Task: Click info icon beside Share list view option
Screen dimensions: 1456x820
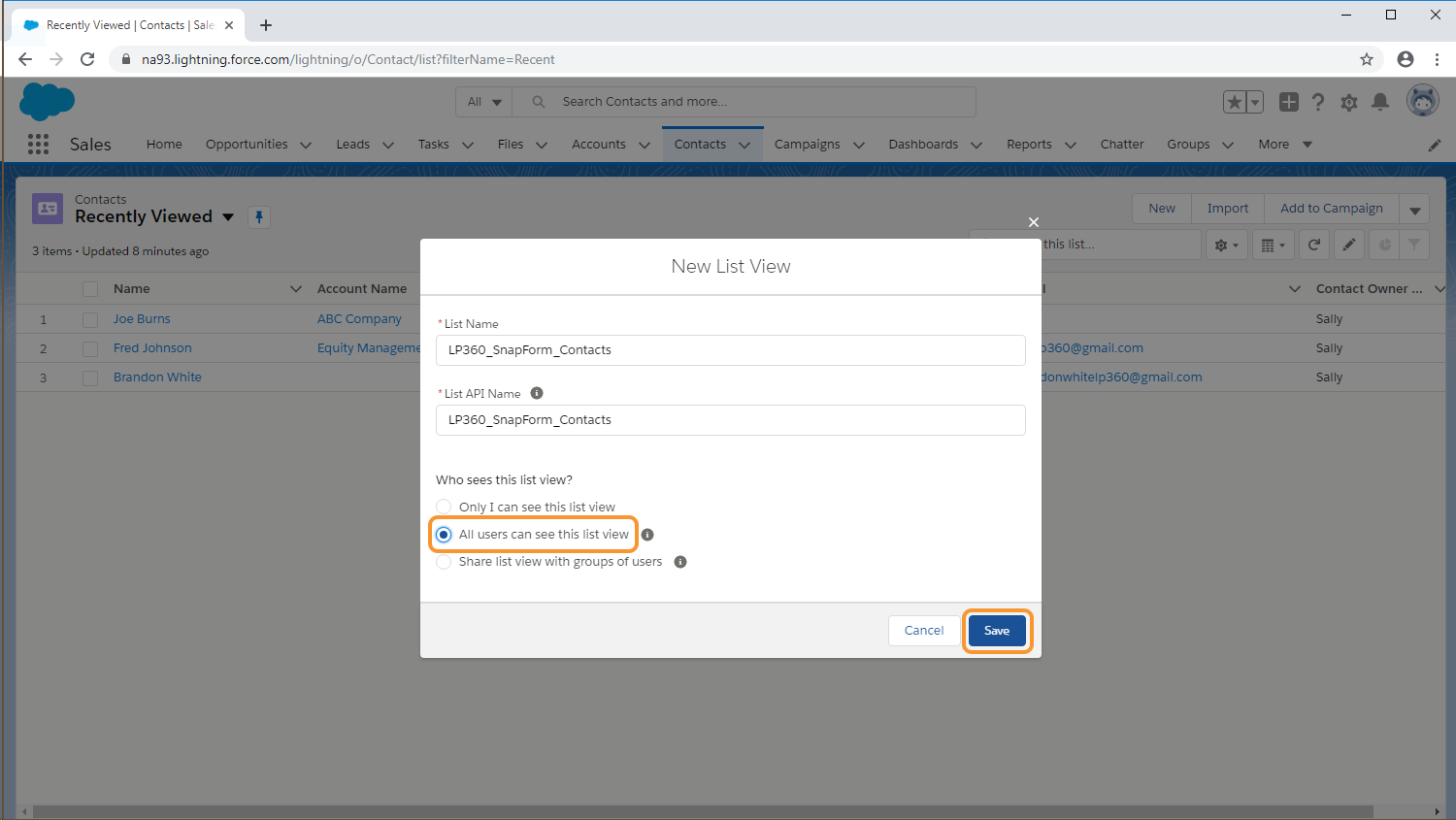Action: pos(680,562)
